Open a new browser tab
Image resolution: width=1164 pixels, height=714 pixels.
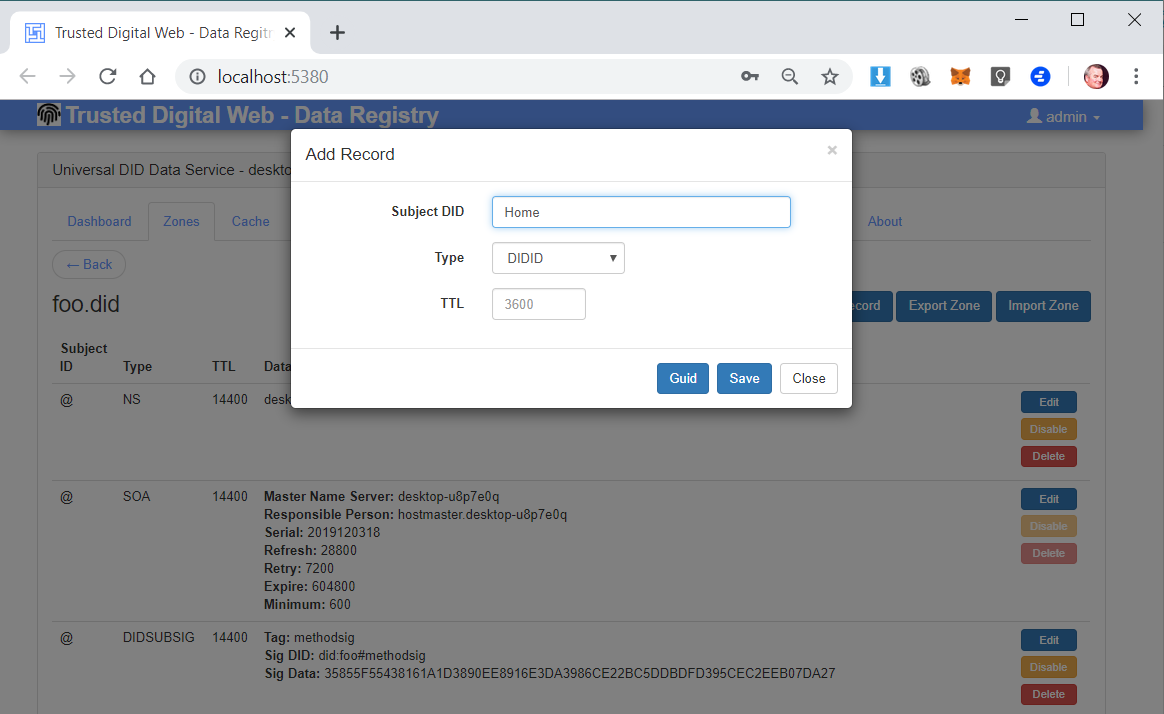point(337,33)
